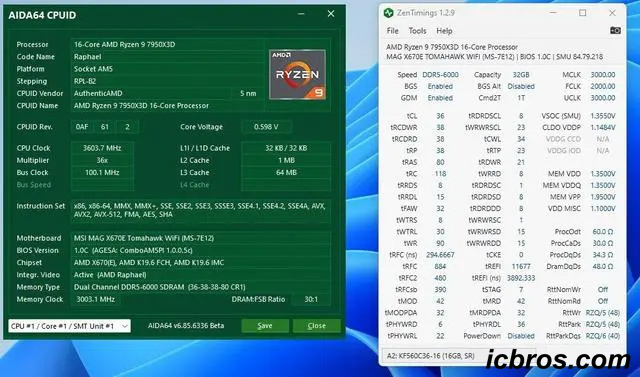Viewport: 640px width, 377px height.
Task: Click the DDR5-6000 speed value
Action: [440, 75]
